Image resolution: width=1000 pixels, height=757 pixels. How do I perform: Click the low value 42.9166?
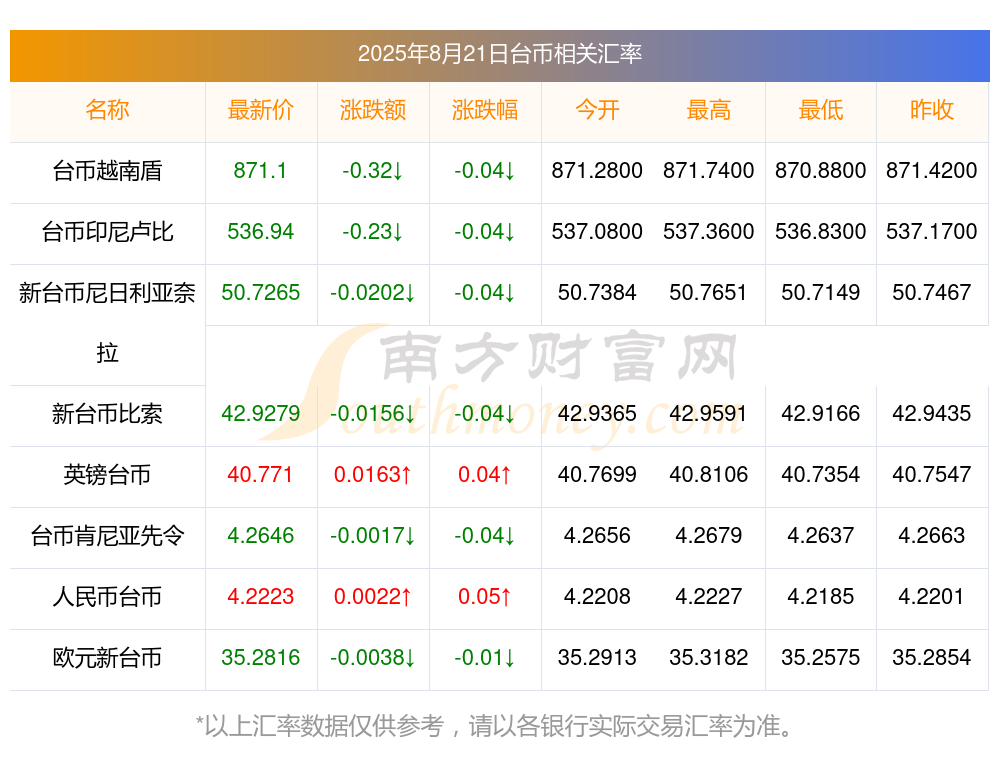[x=821, y=414]
